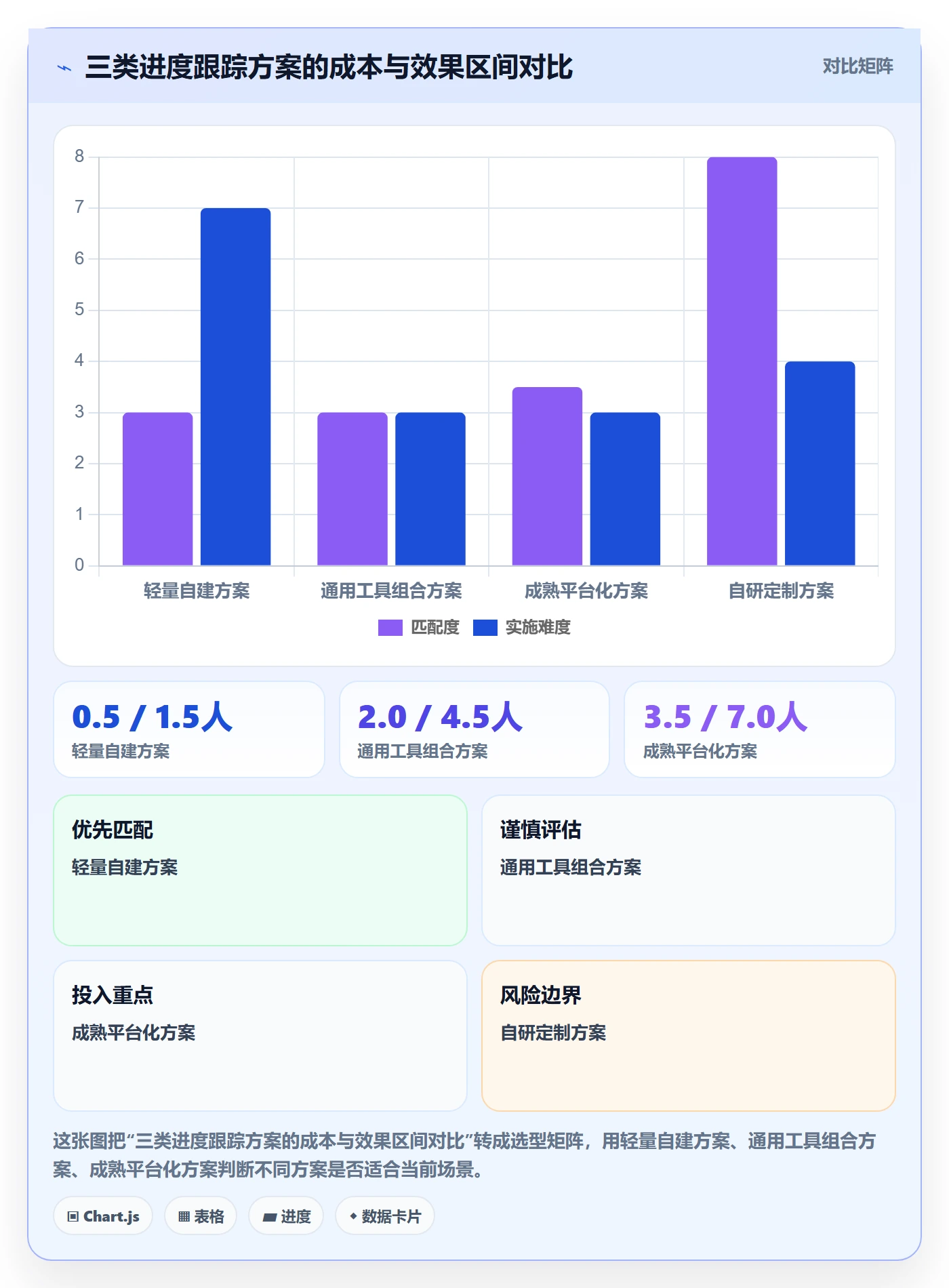Click the blue bar for 轻量自建方案

tap(236, 386)
